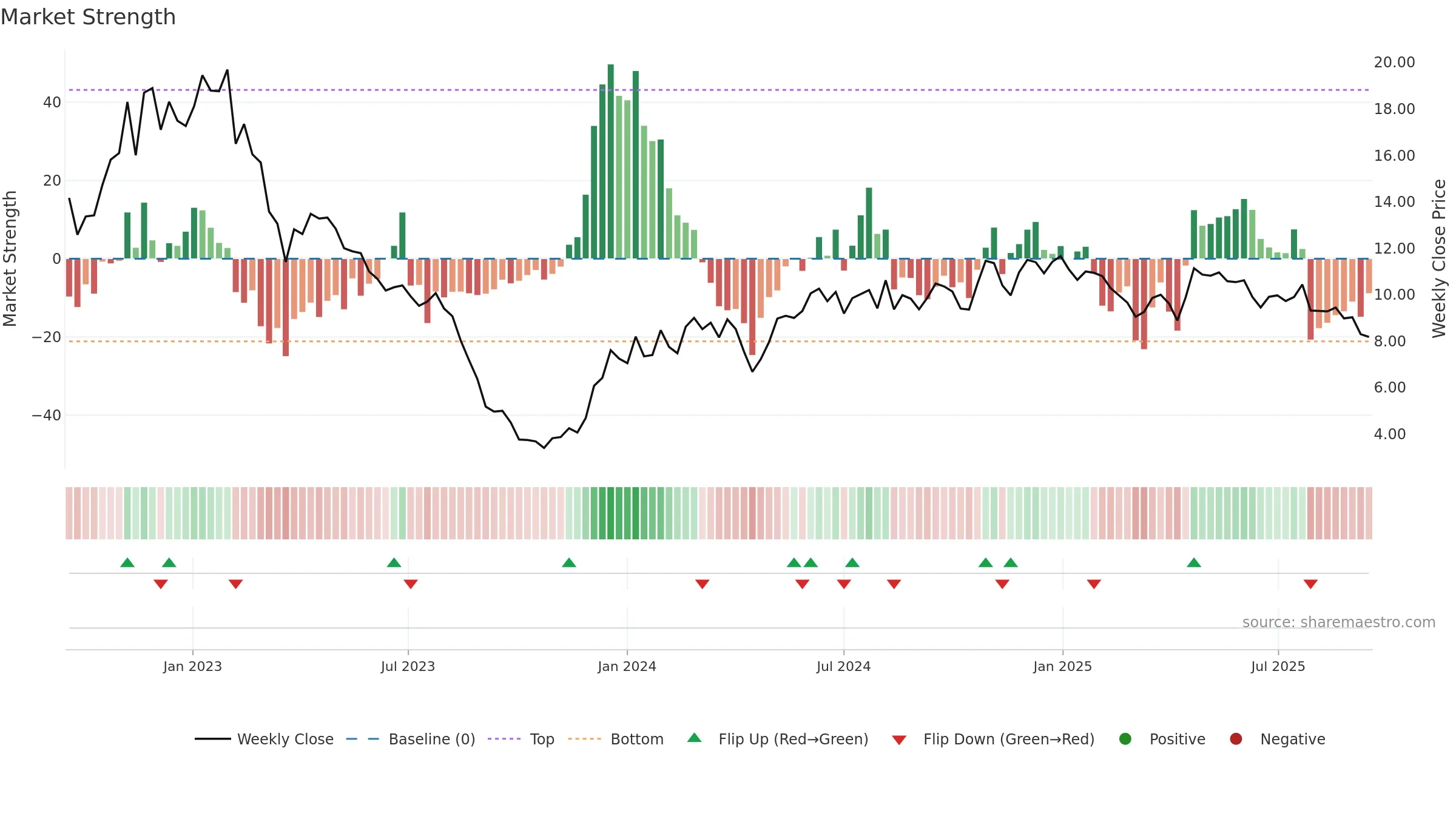Click the 4.00 price axis value
The image size is (1456, 819).
coord(1390,434)
